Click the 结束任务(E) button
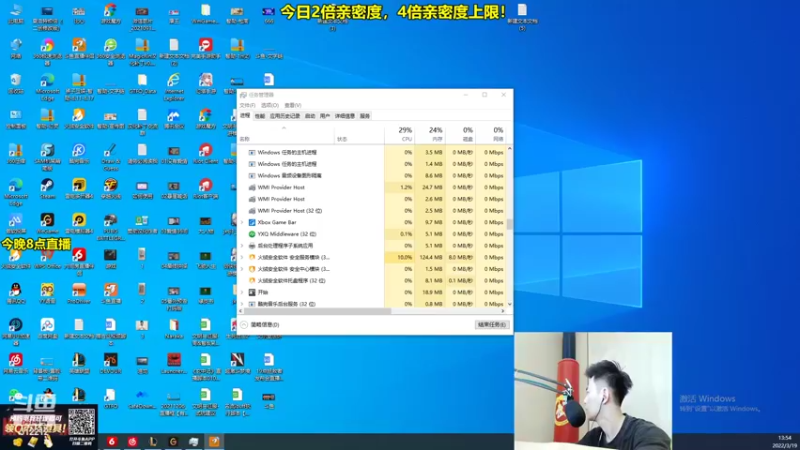Image resolution: width=800 pixels, height=450 pixels. pos(491,324)
